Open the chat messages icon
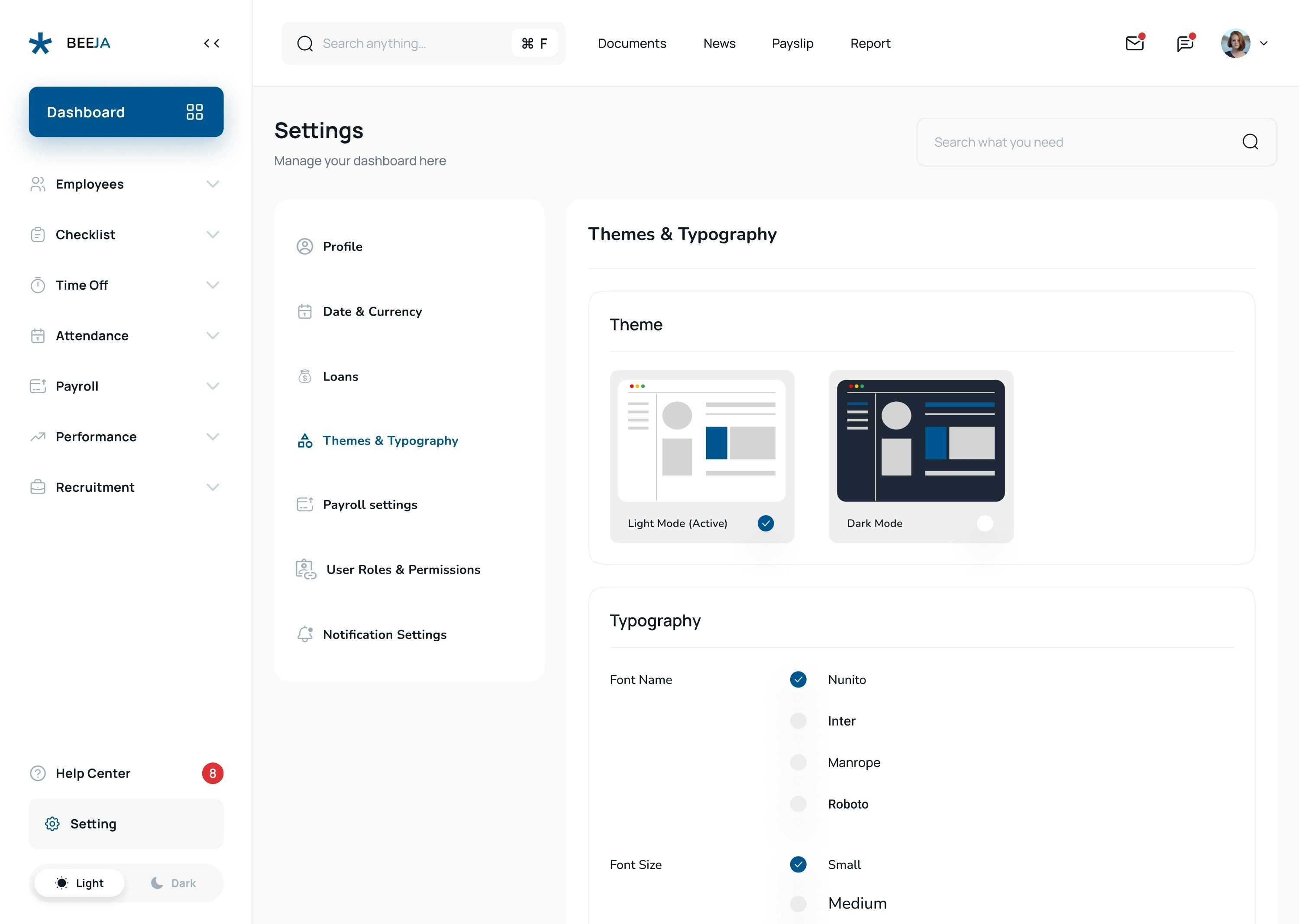 [x=1185, y=43]
